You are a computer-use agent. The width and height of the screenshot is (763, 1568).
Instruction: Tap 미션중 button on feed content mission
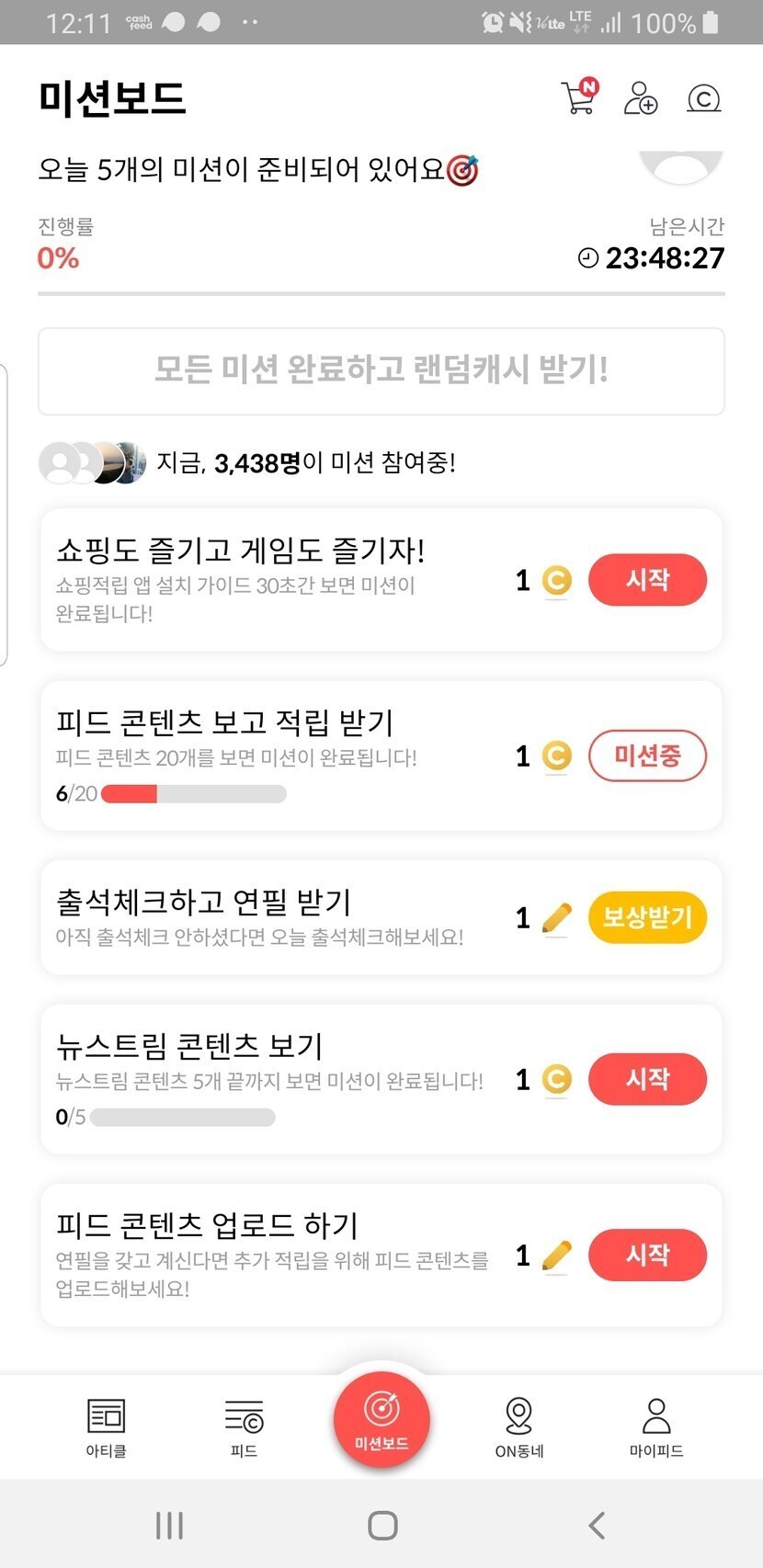(647, 756)
